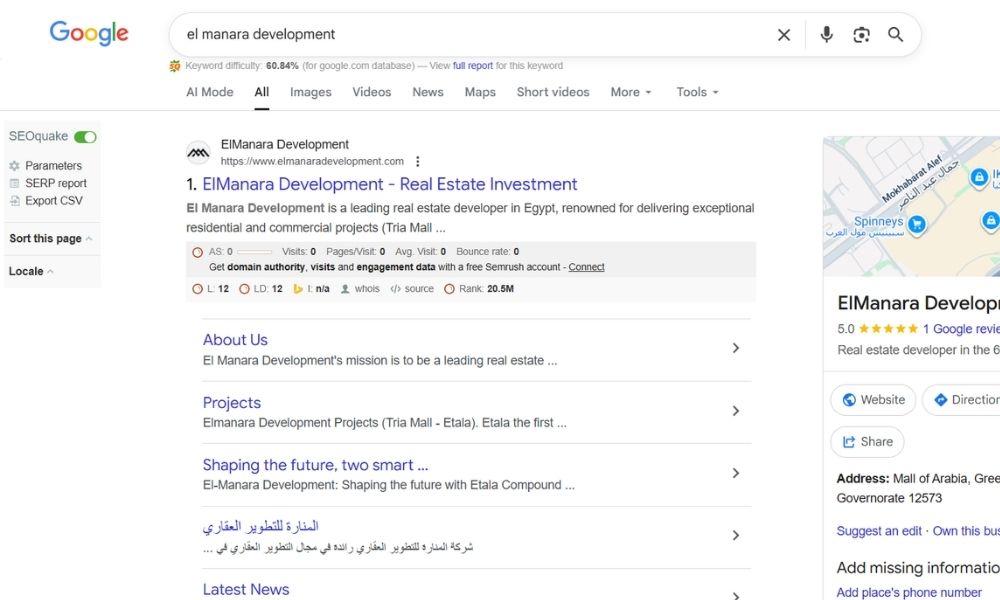Screen dimensions: 1000x600
Task: Toggle the SEOquake switch off
Action: 85,137
